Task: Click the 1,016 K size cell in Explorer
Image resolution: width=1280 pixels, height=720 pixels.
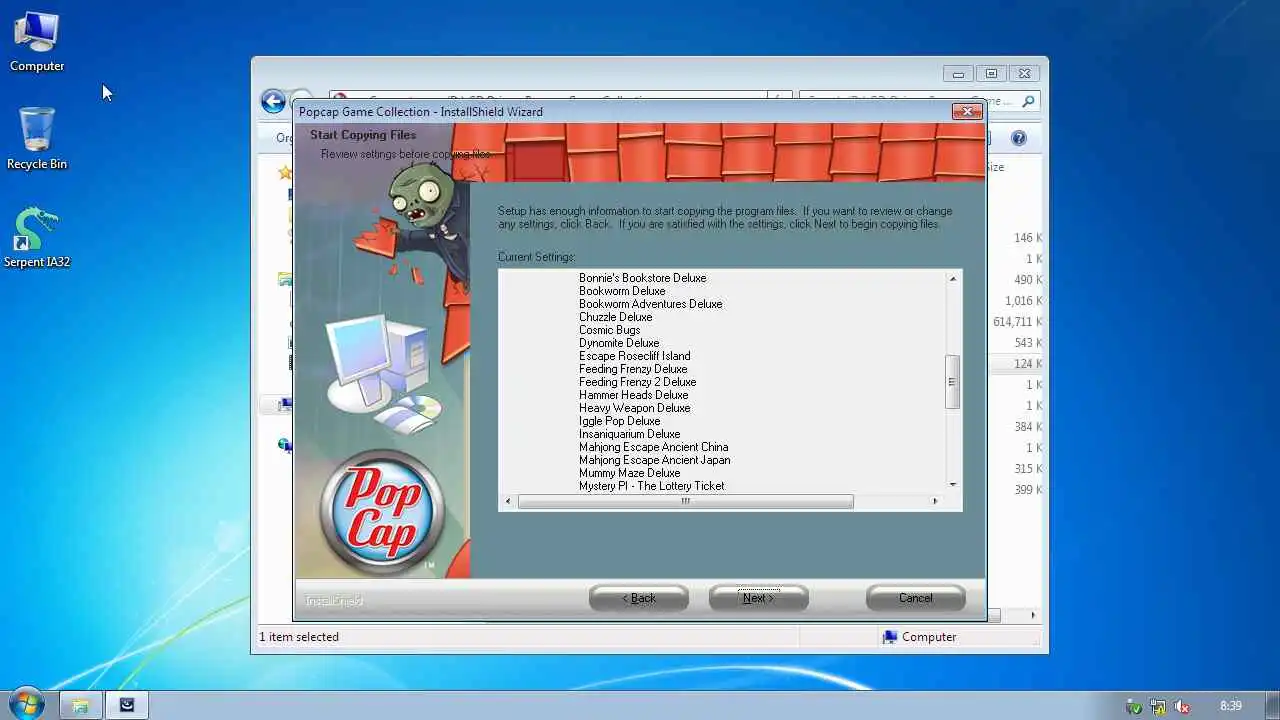Action: [x=1024, y=301]
